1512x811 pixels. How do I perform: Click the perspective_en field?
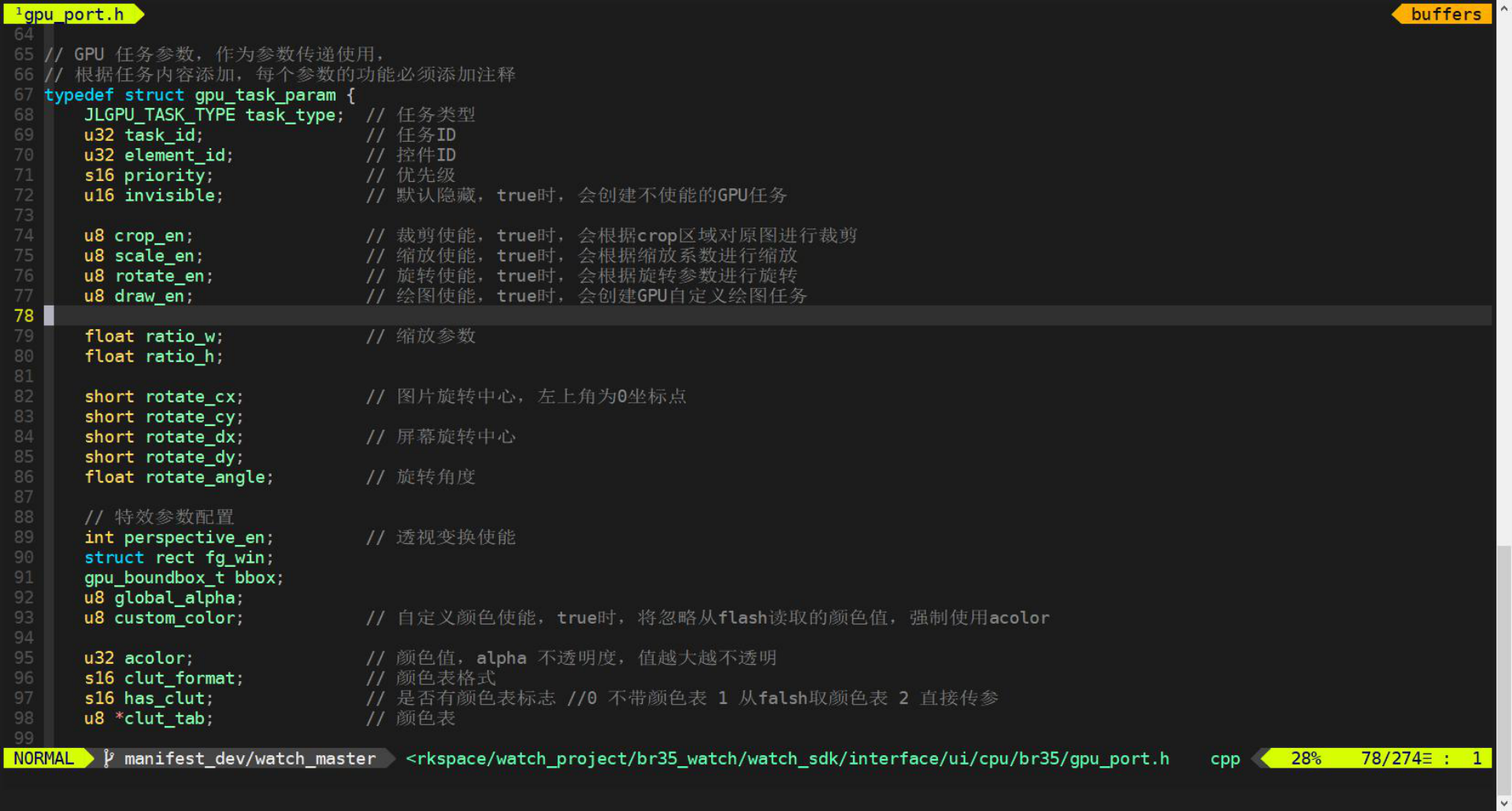coord(195,537)
